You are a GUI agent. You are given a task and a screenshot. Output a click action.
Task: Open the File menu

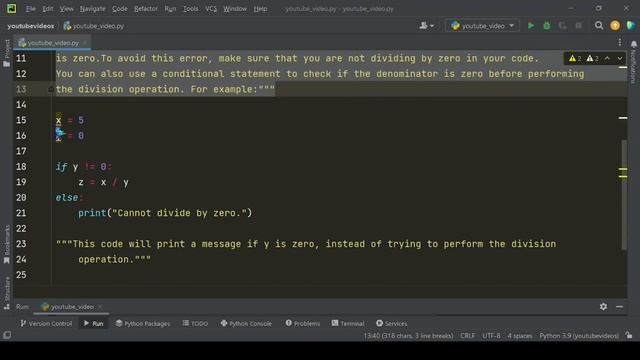pos(31,9)
